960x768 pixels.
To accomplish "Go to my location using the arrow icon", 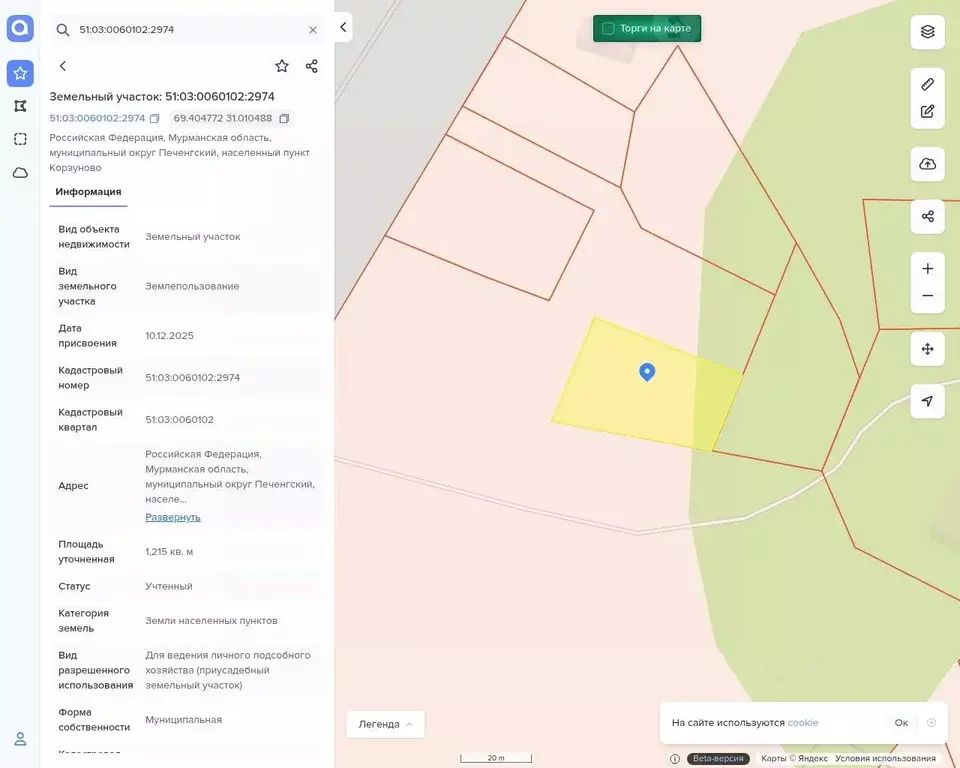I will [x=927, y=401].
